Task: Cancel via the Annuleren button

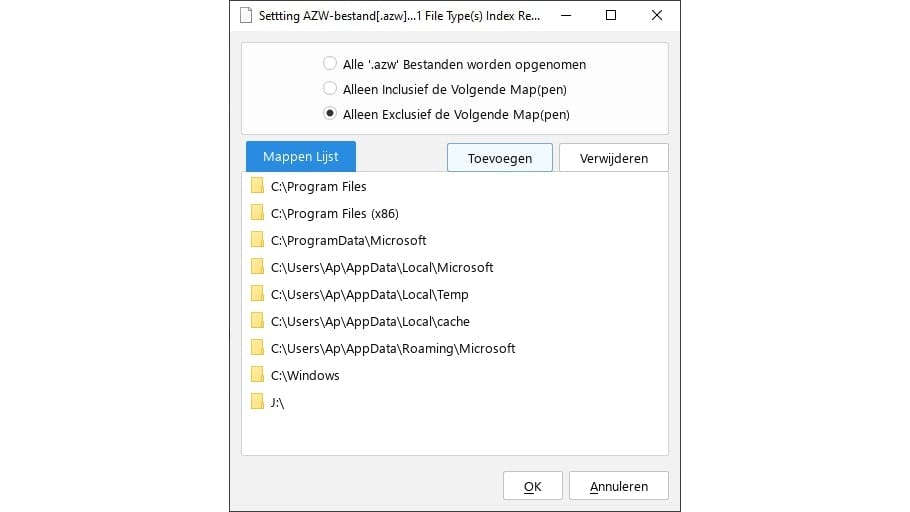Action: [x=618, y=486]
